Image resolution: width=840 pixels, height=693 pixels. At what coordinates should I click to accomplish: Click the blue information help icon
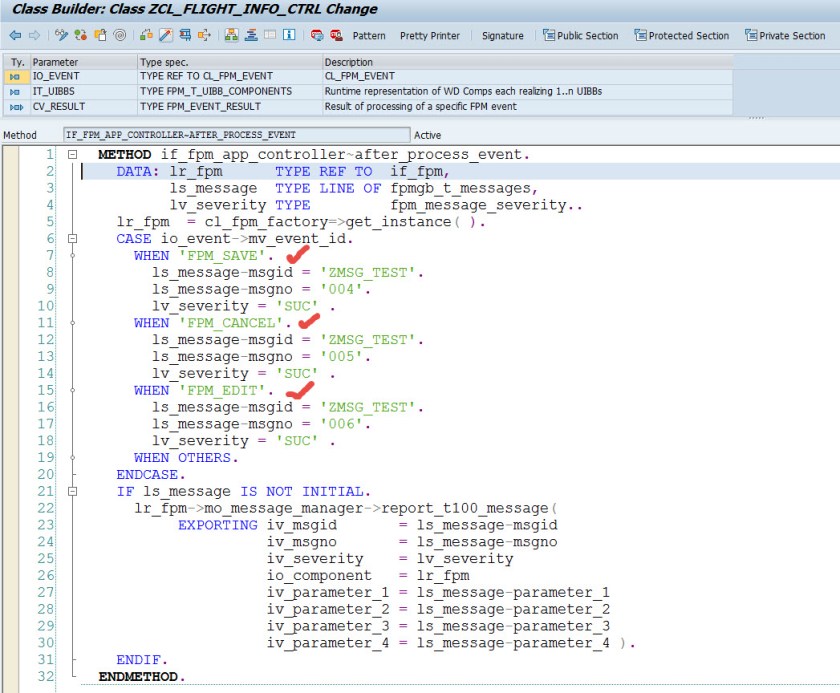(x=289, y=35)
